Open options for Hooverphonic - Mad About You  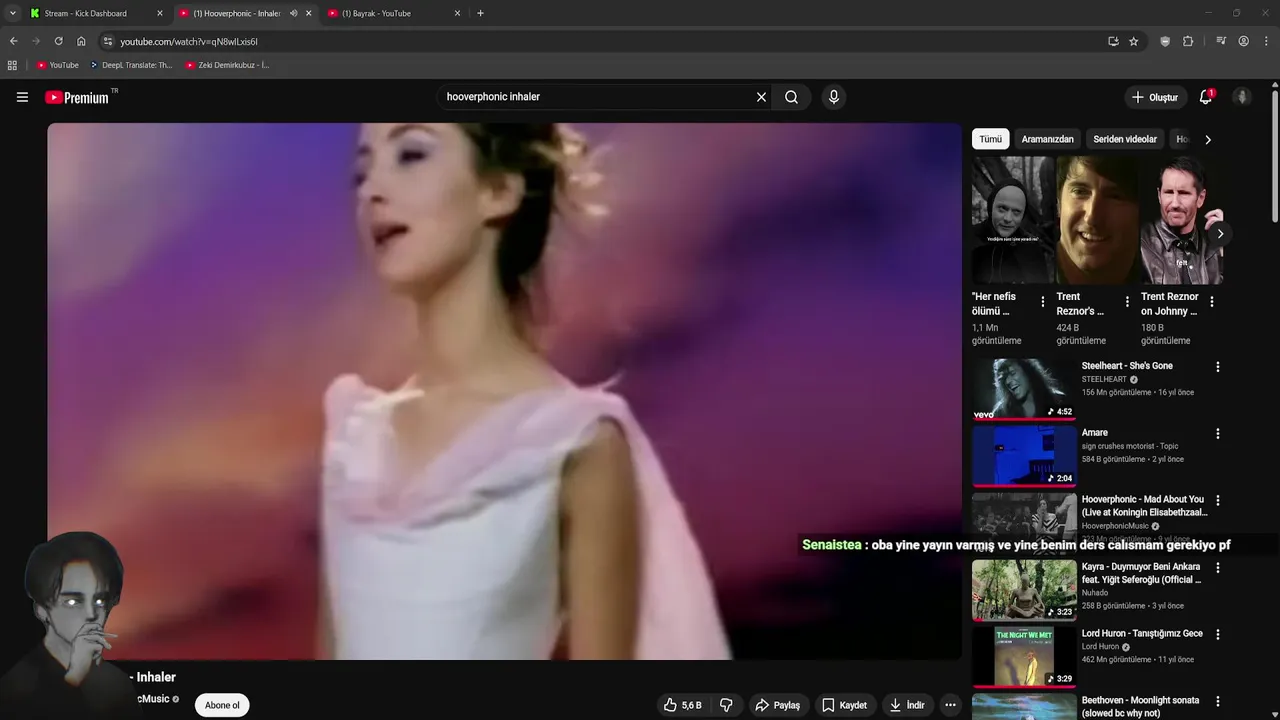pyautogui.click(x=1217, y=500)
